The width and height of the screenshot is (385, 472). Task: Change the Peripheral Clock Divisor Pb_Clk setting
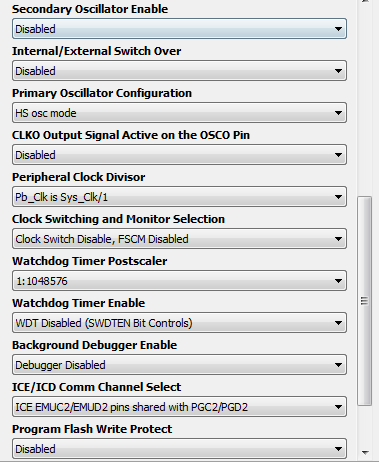coord(179,197)
